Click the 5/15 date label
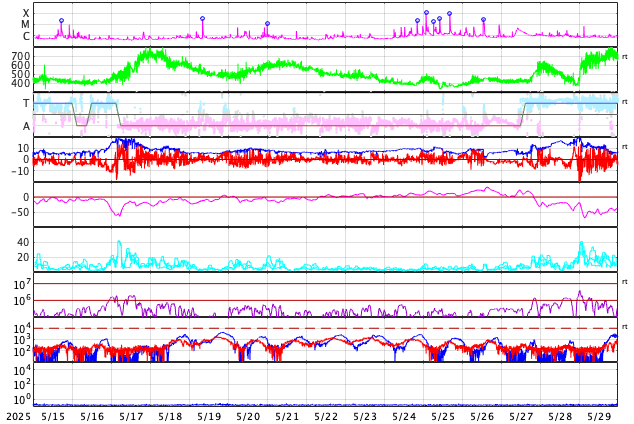The width and height of the screenshot is (634, 424). (53, 416)
